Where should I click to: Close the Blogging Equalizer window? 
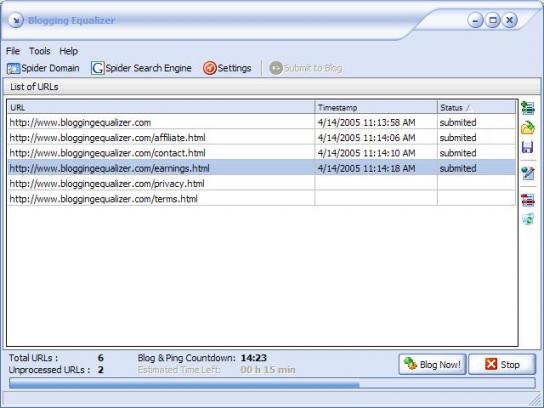coord(509,20)
